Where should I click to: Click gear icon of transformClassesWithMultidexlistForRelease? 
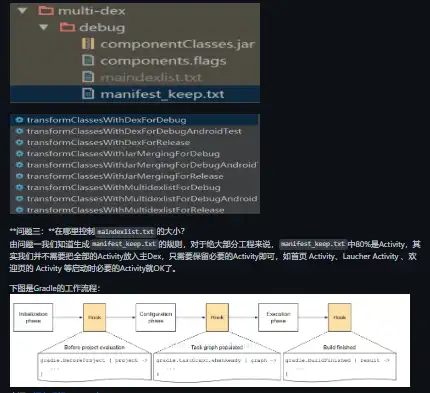pyautogui.click(x=20, y=210)
